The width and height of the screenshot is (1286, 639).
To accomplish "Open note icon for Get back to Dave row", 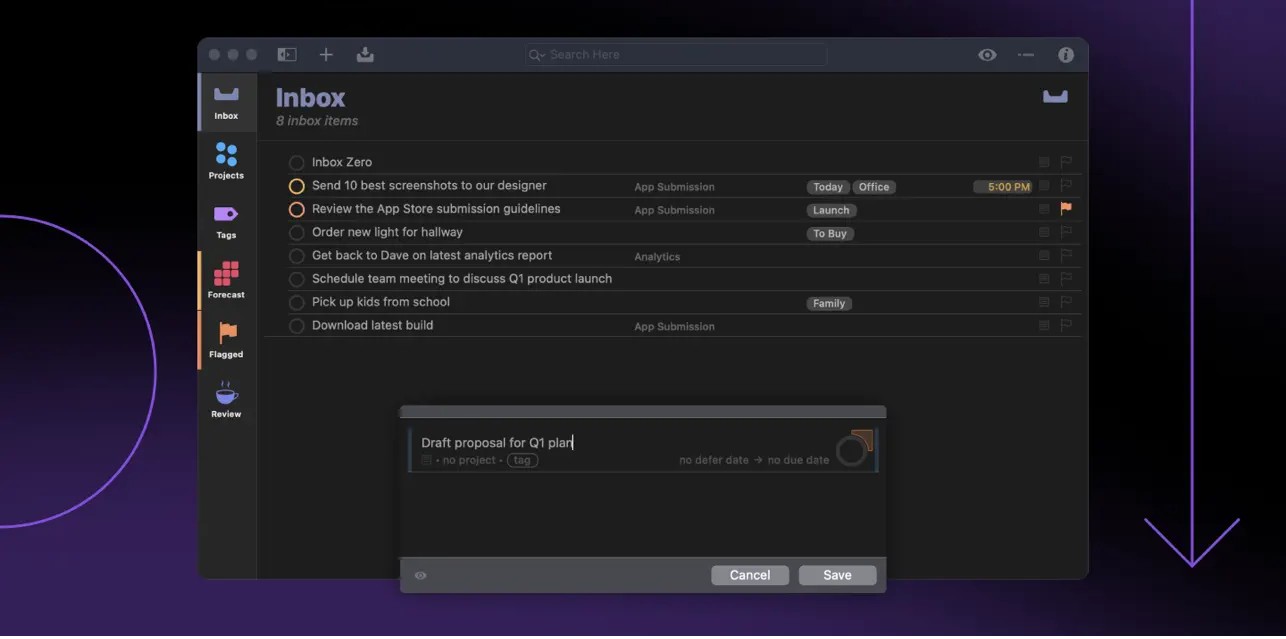I will [x=1044, y=255].
